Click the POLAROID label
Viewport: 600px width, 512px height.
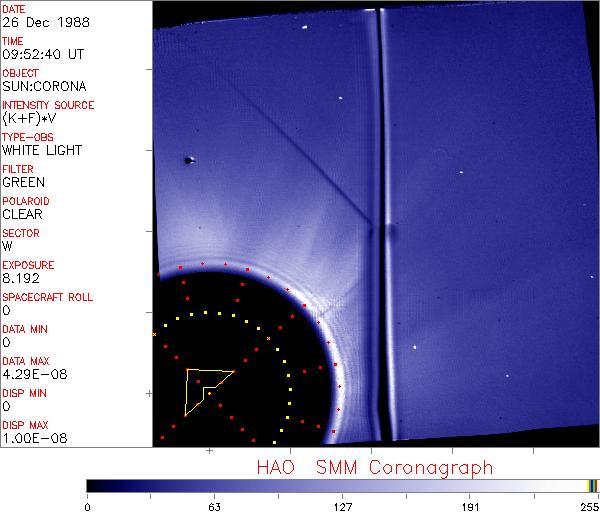(x=26, y=201)
